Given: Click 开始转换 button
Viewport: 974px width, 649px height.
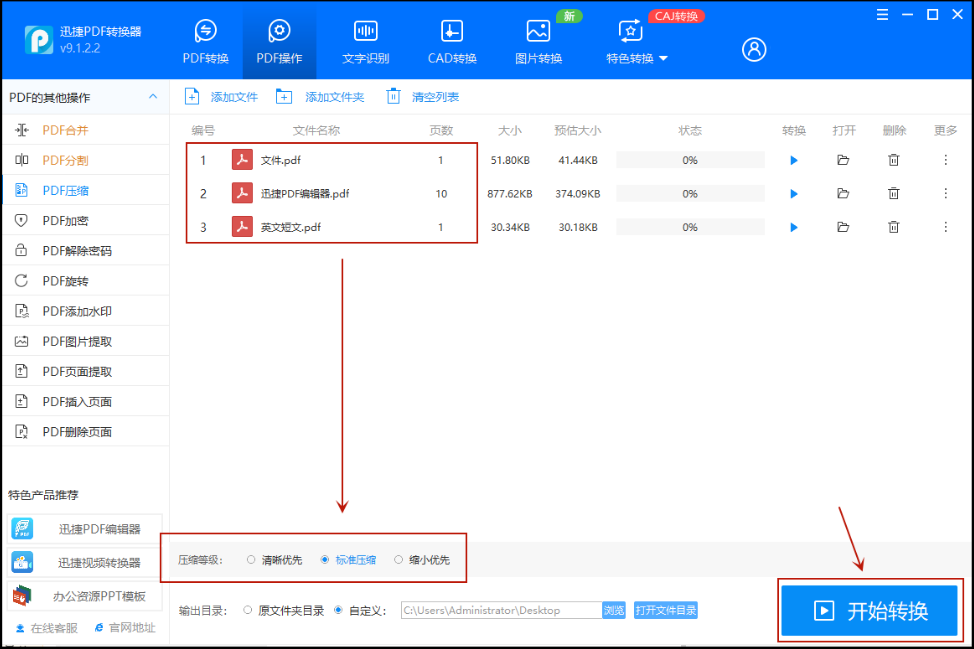Looking at the screenshot, I should click(869, 610).
